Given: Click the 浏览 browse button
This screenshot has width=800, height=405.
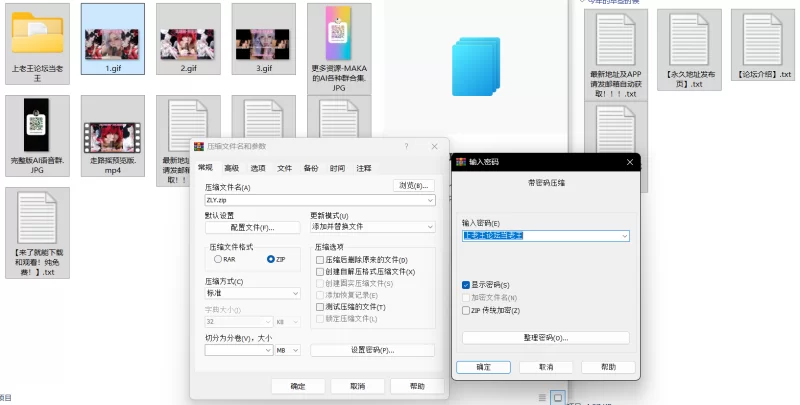Looking at the screenshot, I should click(x=413, y=185).
